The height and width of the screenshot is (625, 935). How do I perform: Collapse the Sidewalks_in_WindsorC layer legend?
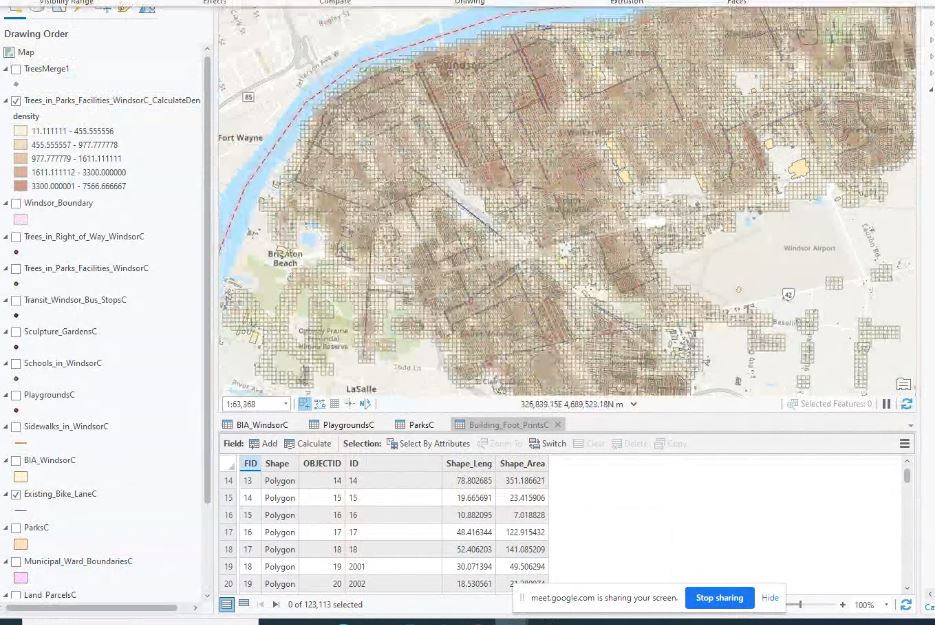(6, 427)
